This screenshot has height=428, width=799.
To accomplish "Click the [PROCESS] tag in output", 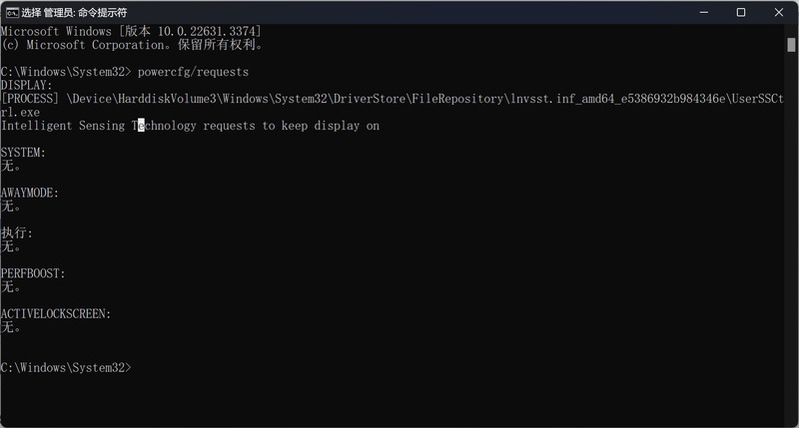I will (30, 99).
